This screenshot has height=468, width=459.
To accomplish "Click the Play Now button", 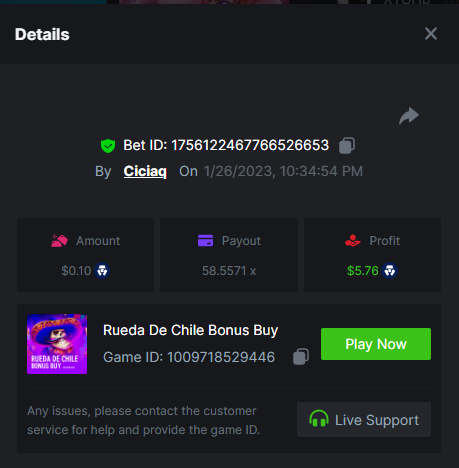I will (376, 344).
